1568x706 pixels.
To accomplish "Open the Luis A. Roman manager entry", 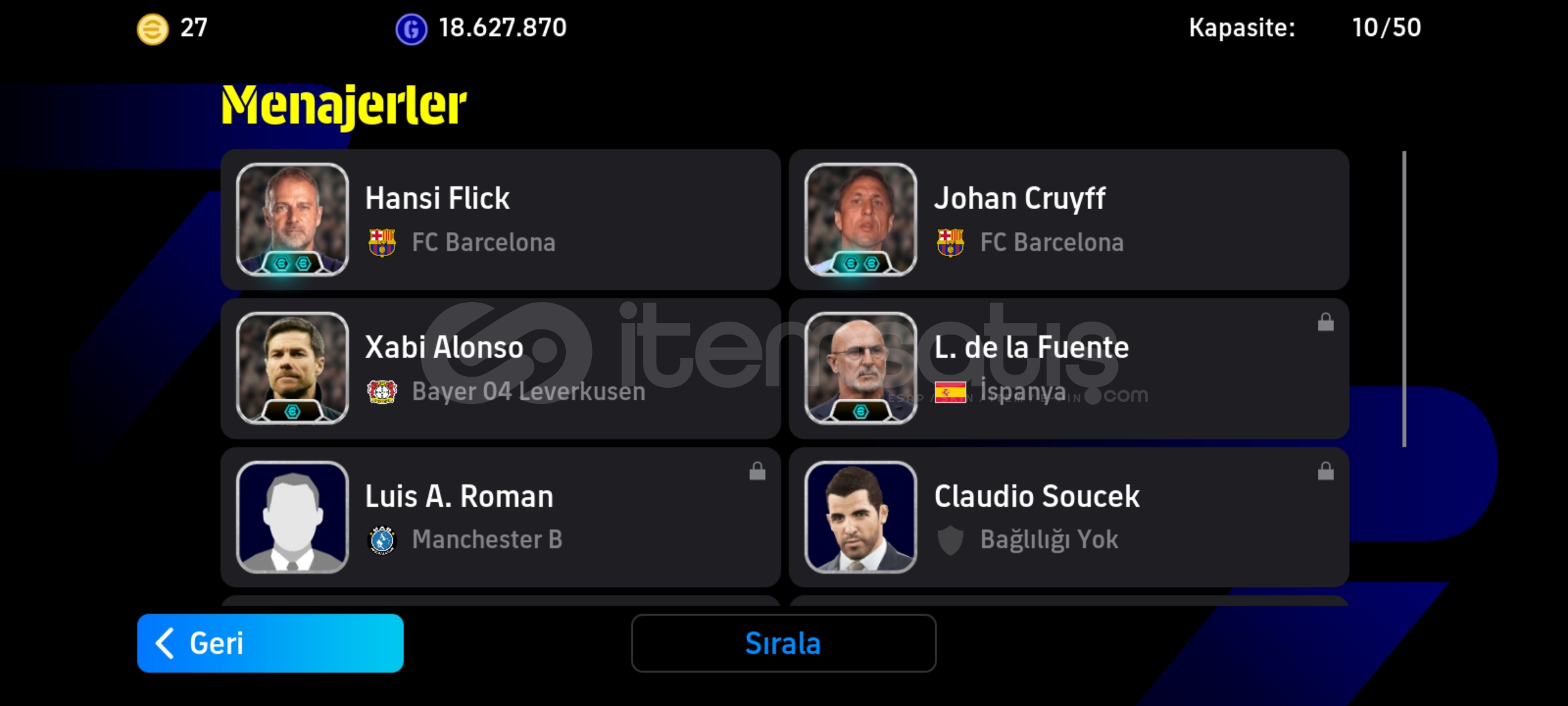I will pyautogui.click(x=500, y=517).
